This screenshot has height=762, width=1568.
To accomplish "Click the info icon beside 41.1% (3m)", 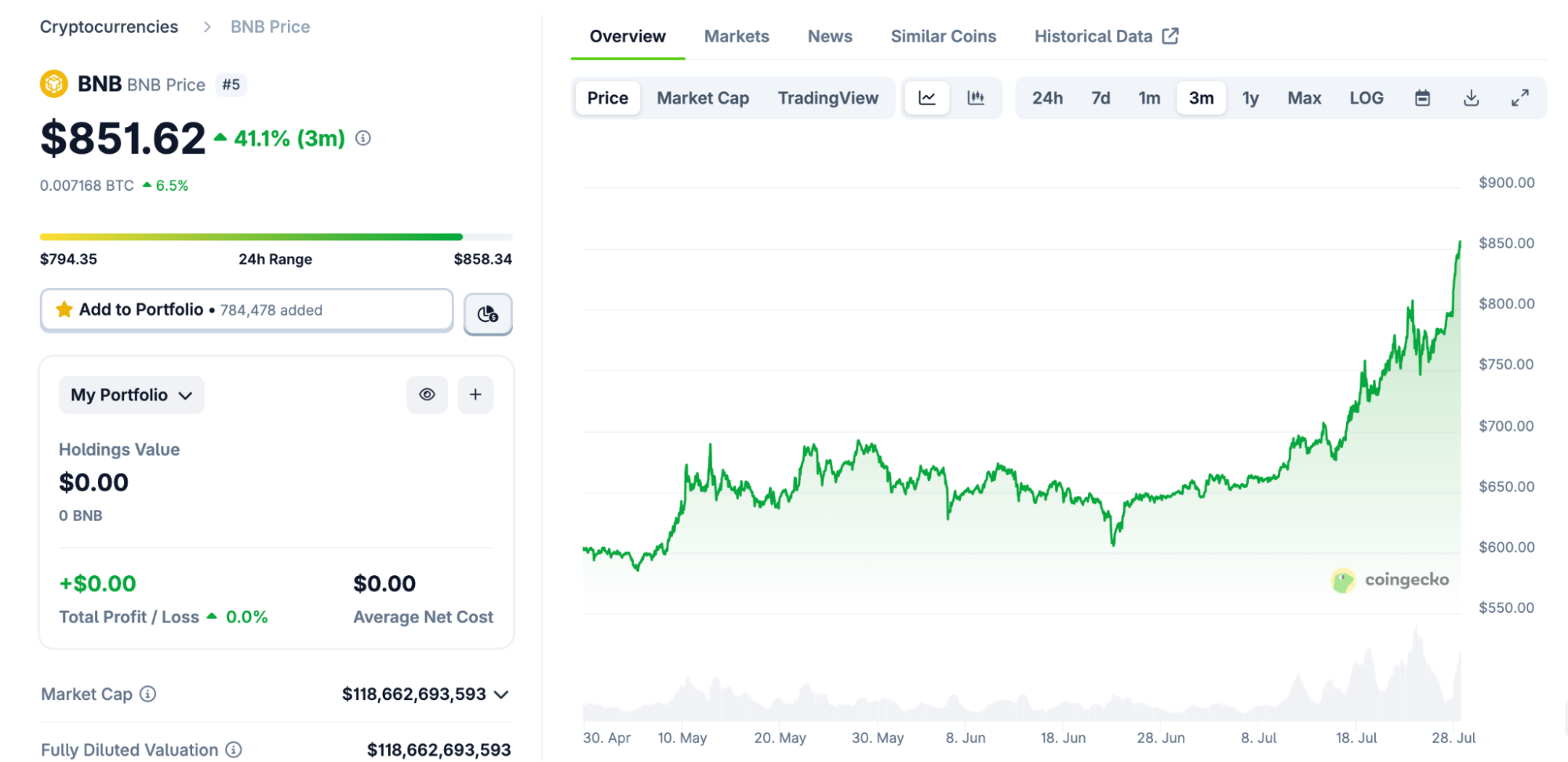I will coord(363,139).
